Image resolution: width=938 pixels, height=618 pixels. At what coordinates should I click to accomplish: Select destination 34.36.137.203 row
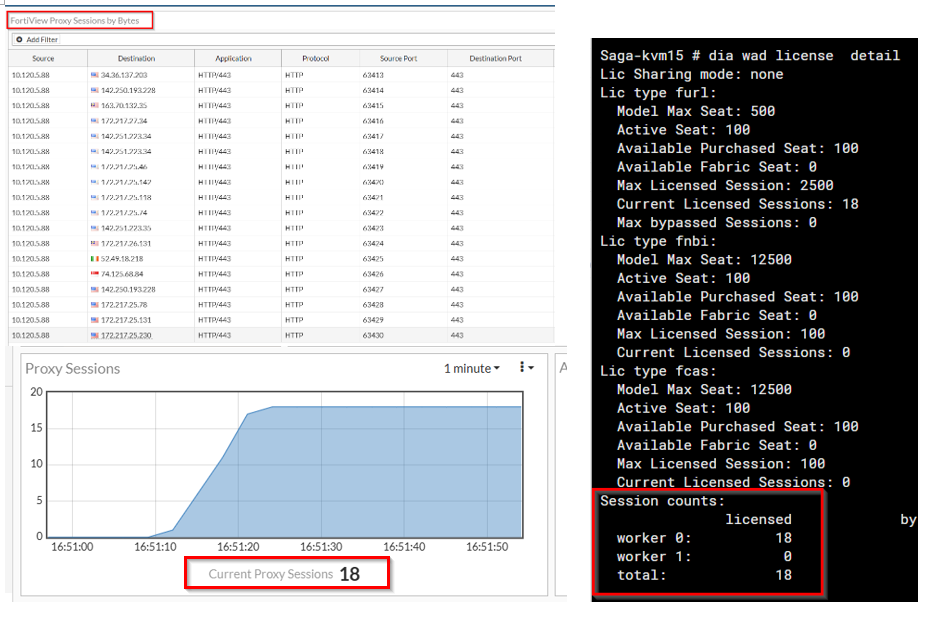pyautogui.click(x=281, y=75)
